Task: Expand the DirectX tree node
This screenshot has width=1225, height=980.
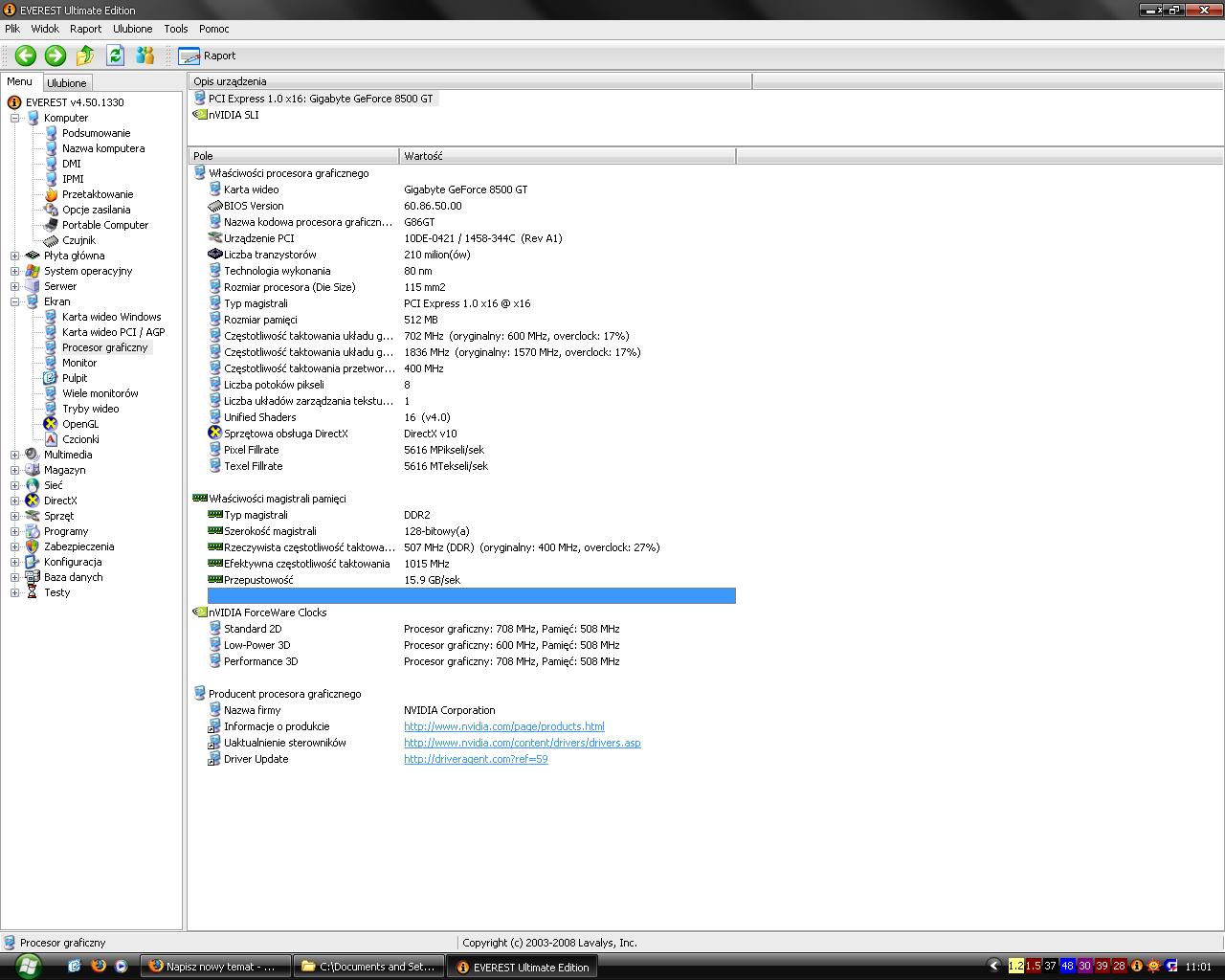Action: (x=15, y=501)
